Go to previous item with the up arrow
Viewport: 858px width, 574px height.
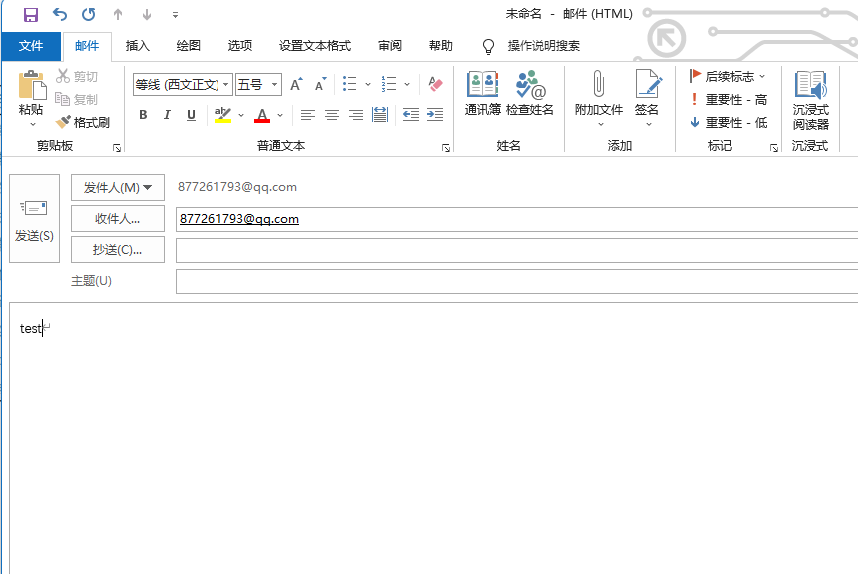click(x=118, y=15)
